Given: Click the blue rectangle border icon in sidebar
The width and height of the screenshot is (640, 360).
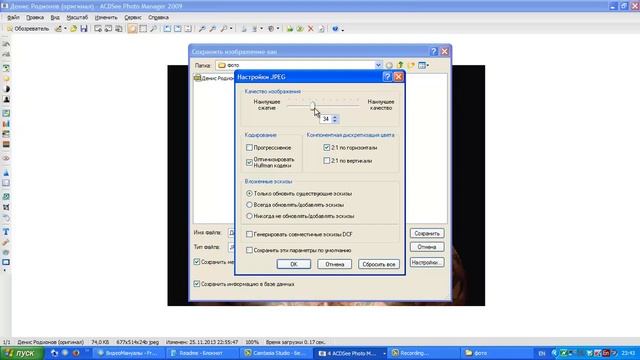Looking at the screenshot, I should coord(6,262).
